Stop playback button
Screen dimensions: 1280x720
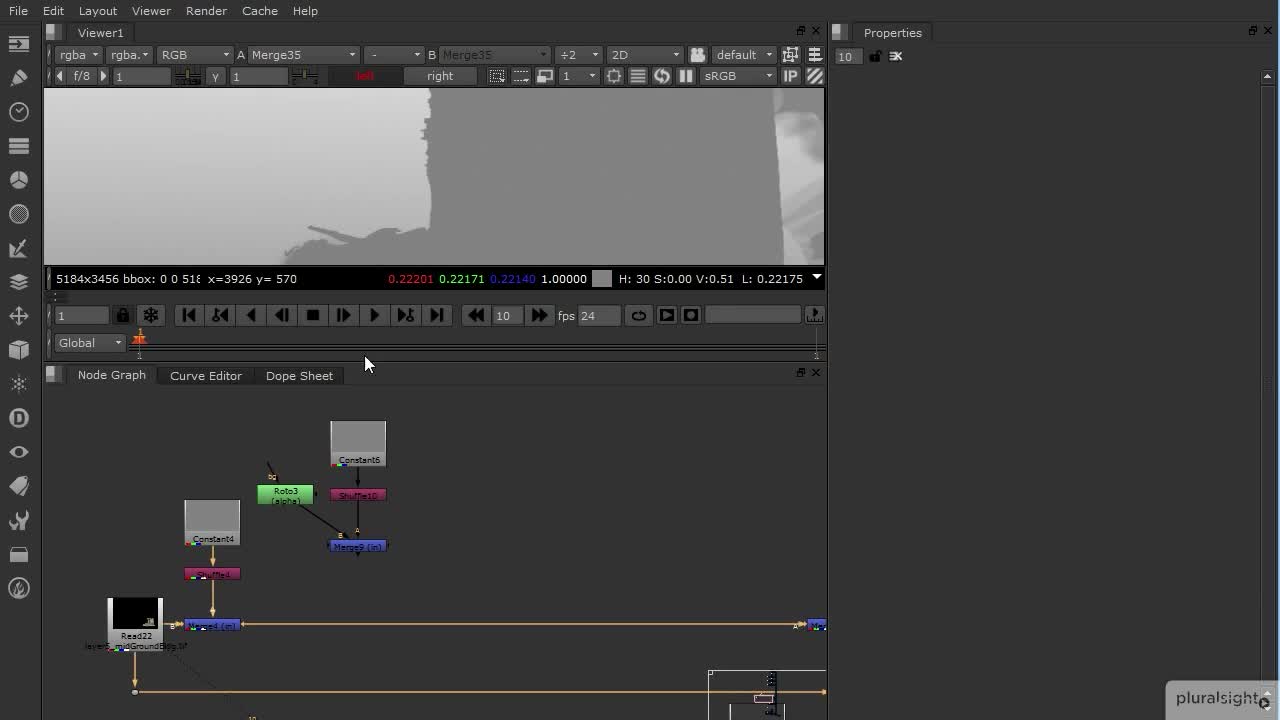pyautogui.click(x=313, y=315)
